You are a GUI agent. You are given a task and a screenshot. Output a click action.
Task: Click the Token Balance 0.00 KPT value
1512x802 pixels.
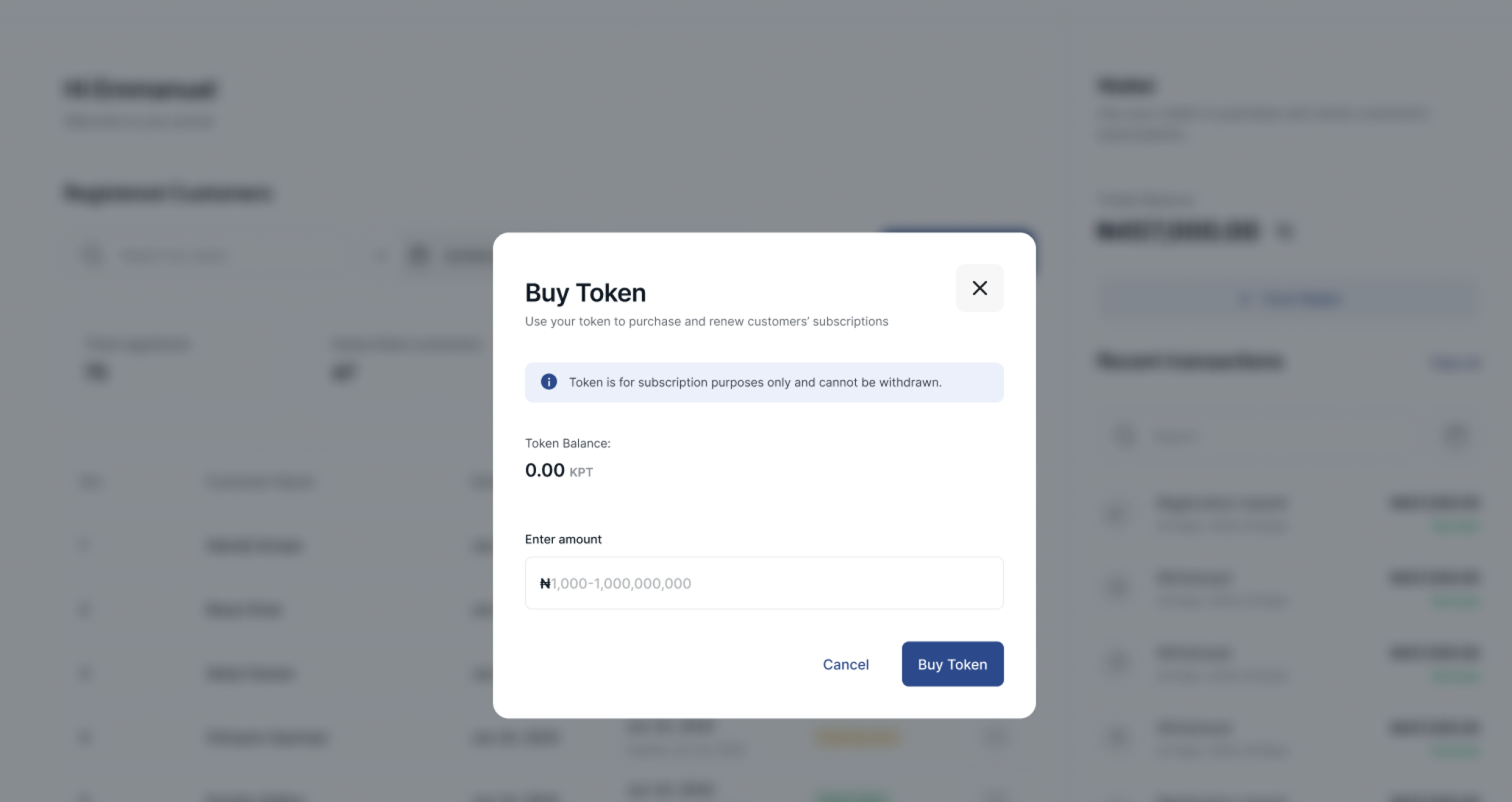pyautogui.click(x=558, y=470)
